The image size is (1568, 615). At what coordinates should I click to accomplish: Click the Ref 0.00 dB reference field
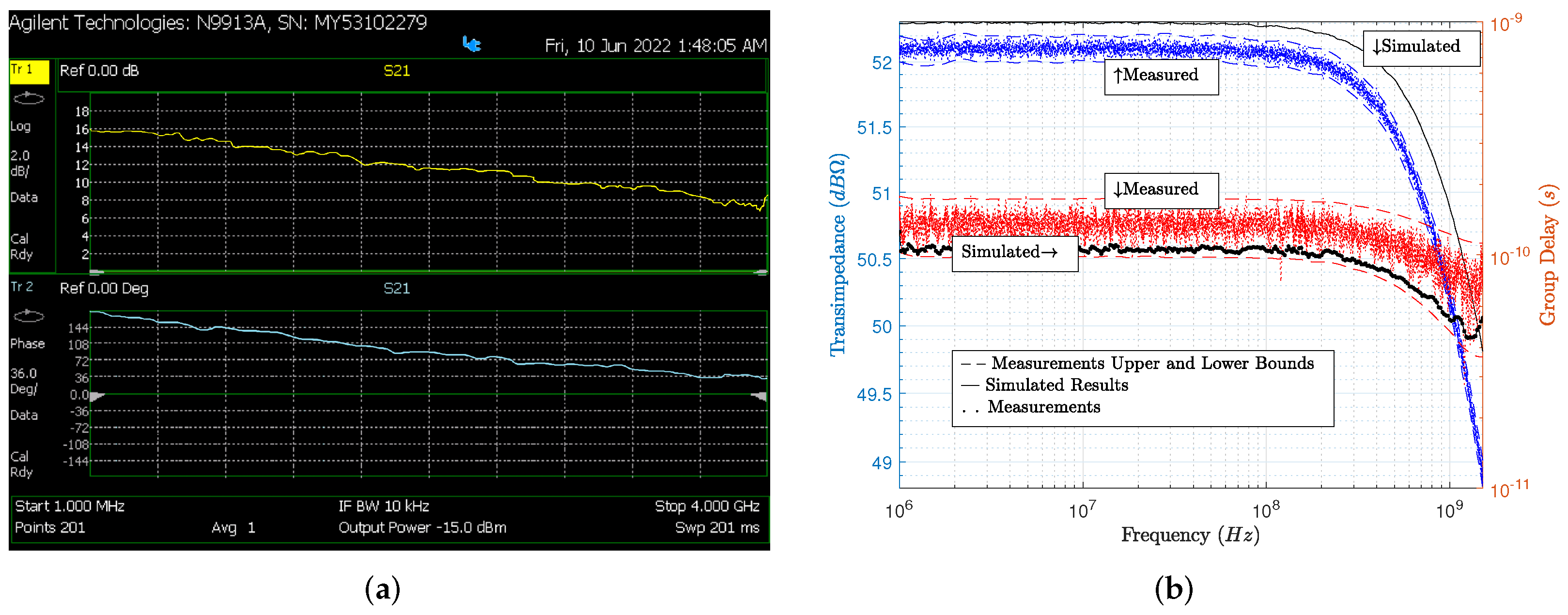99,71
